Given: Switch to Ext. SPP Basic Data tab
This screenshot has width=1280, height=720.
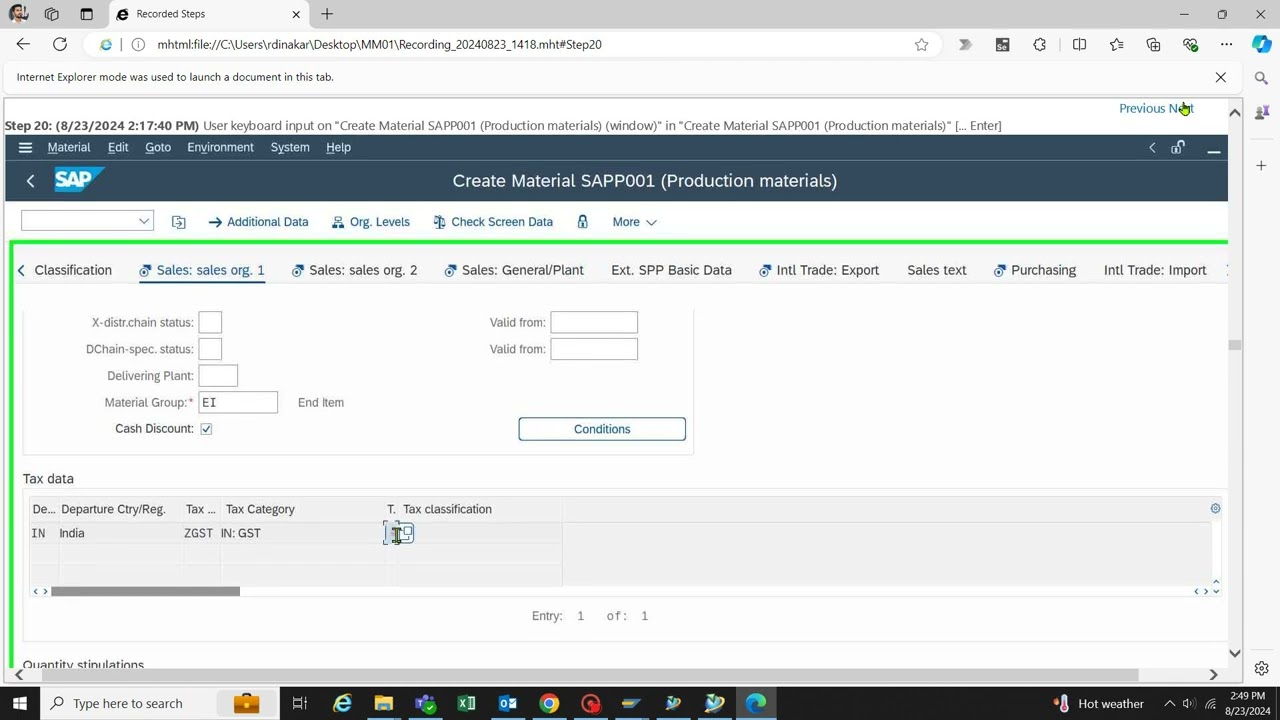Looking at the screenshot, I should tap(671, 270).
